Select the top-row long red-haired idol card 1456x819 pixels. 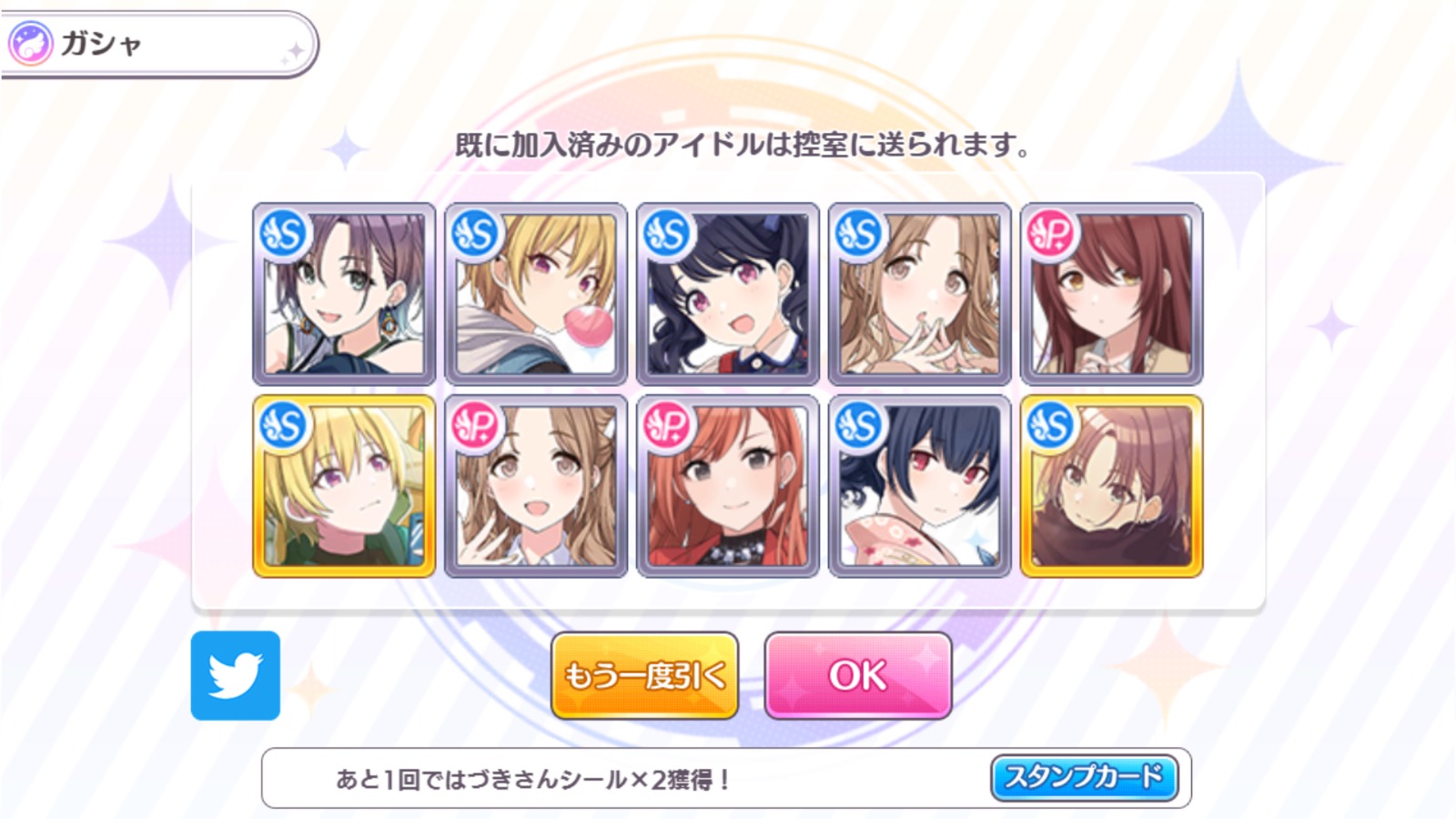[1112, 294]
